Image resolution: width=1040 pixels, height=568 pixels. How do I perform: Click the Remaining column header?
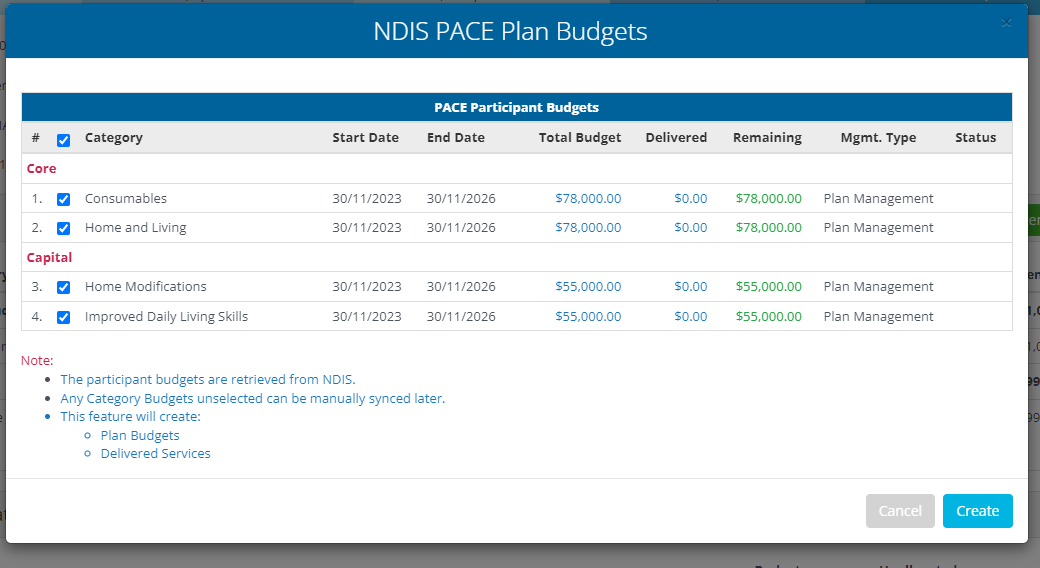767,137
